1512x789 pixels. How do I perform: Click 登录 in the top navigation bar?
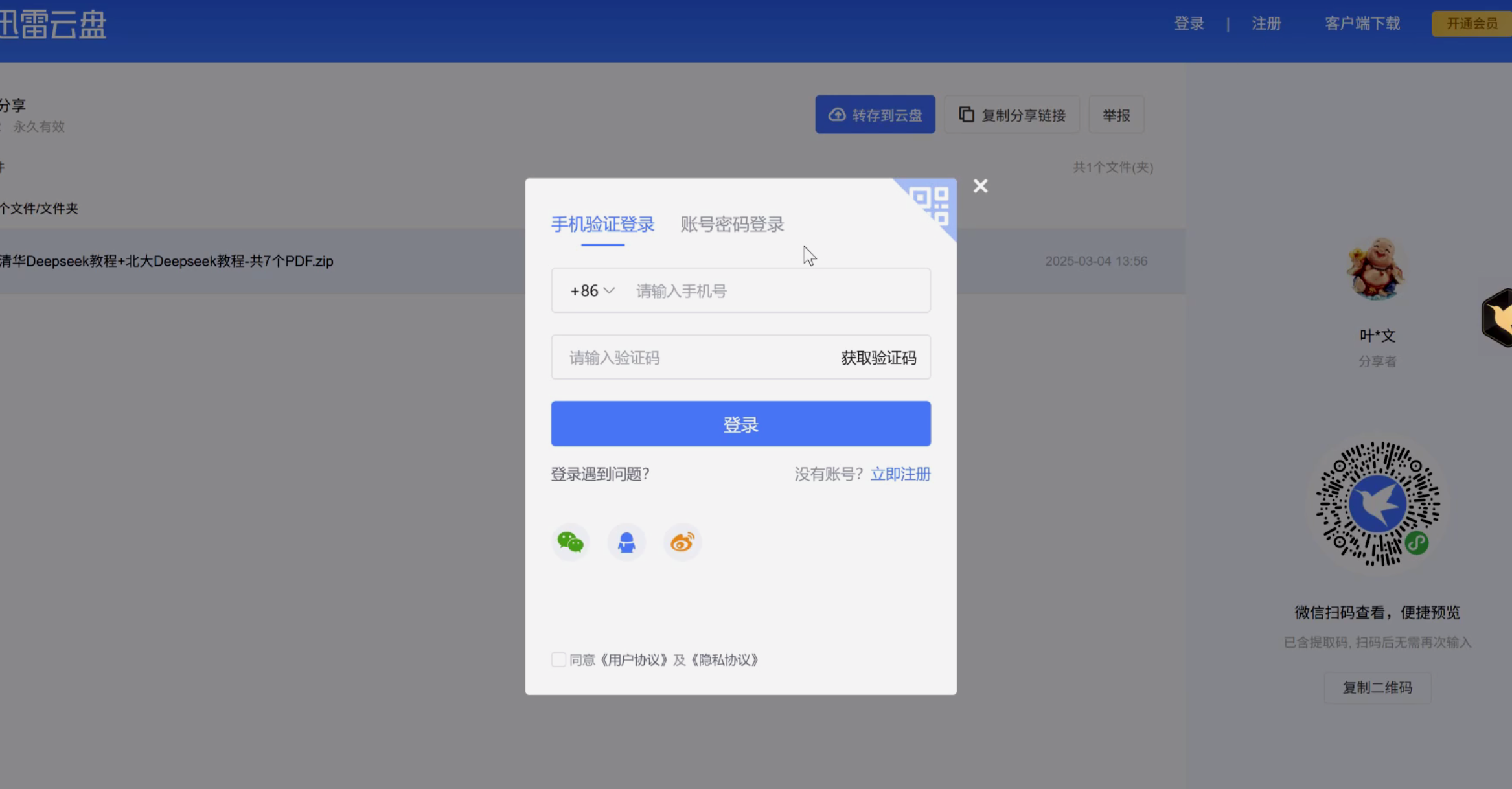tap(1189, 23)
